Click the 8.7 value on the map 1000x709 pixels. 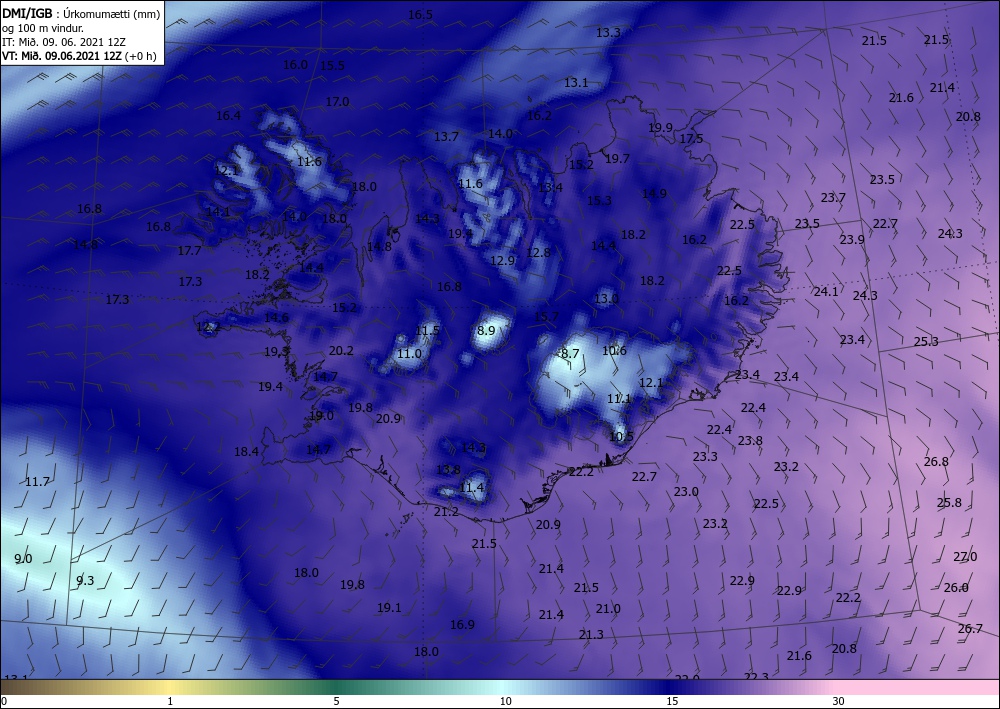[x=570, y=353]
